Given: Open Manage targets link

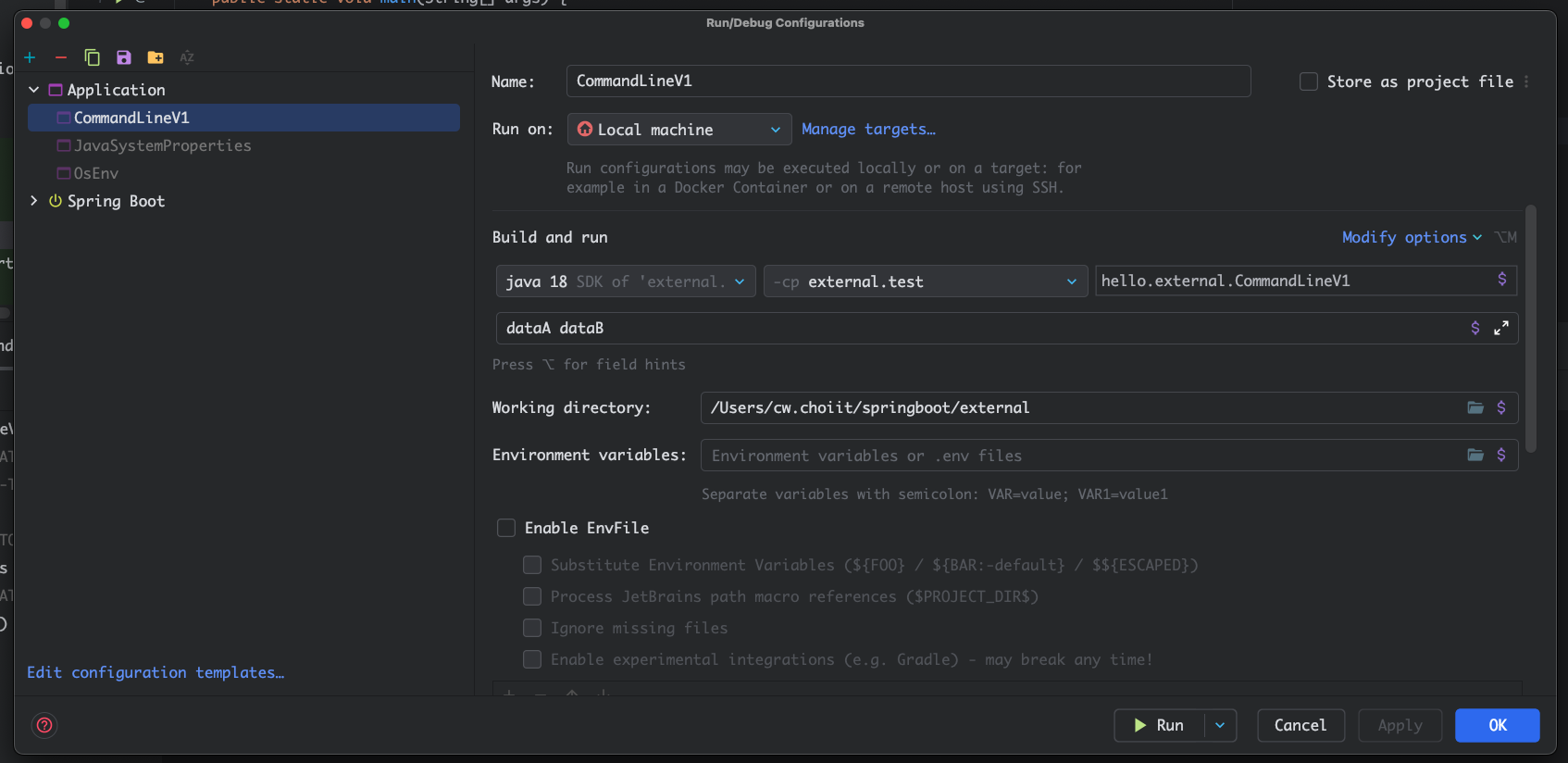Looking at the screenshot, I should [868, 130].
